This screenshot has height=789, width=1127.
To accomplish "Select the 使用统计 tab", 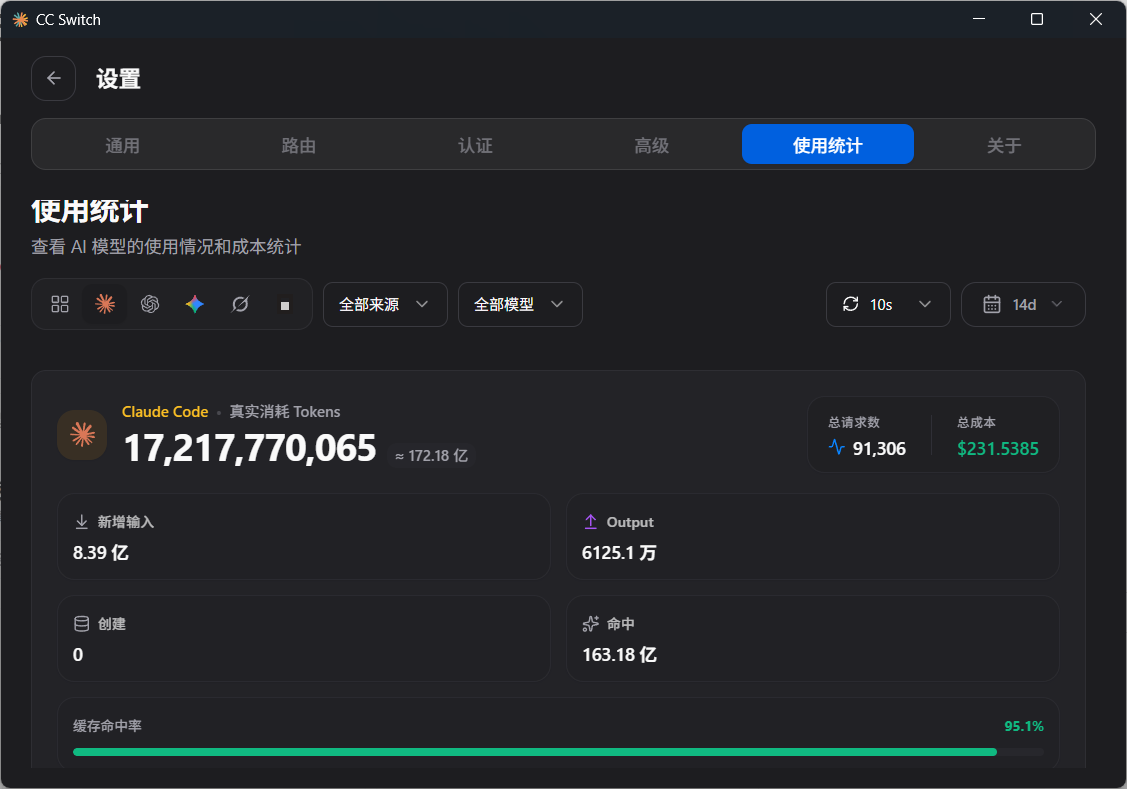I will [828, 144].
